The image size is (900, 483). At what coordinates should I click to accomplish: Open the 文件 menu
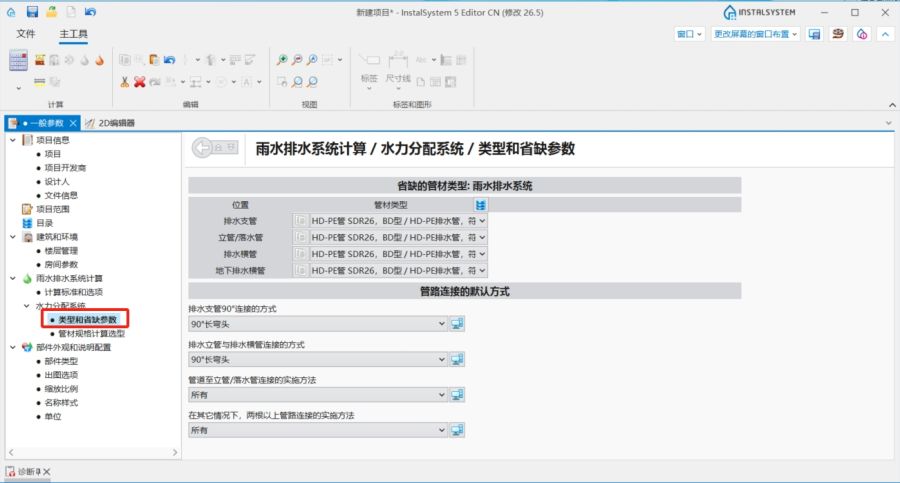(26, 34)
